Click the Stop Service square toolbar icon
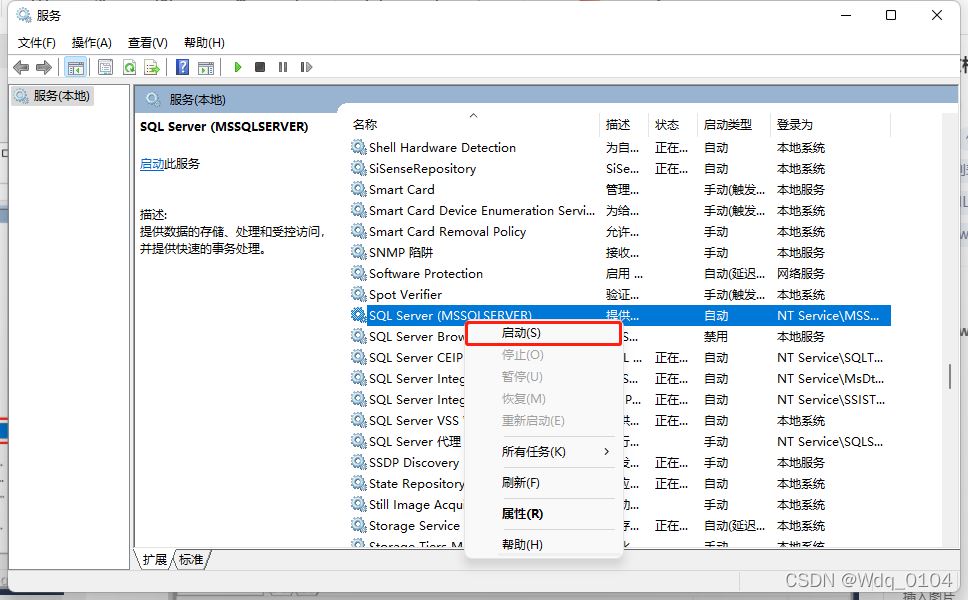968x600 pixels. click(x=260, y=67)
